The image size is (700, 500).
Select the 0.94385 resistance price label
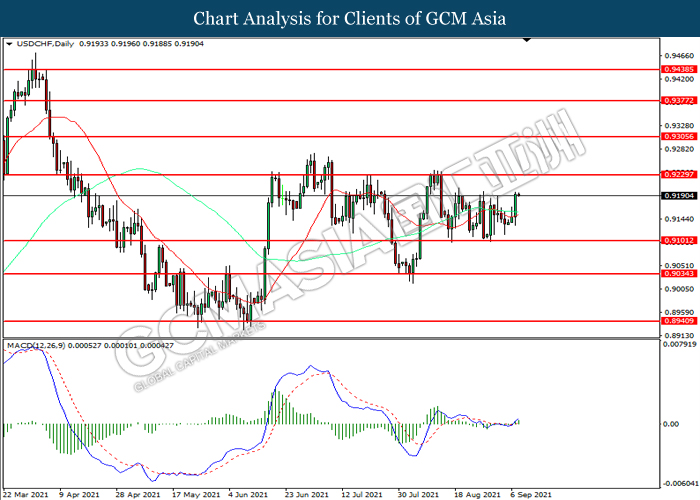pos(679,69)
